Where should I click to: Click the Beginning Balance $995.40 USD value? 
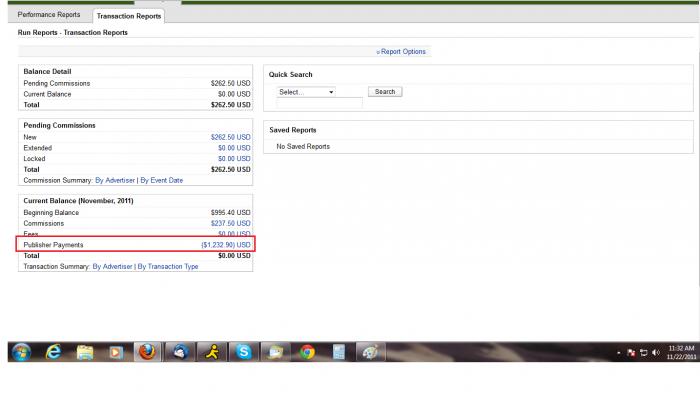230,212
